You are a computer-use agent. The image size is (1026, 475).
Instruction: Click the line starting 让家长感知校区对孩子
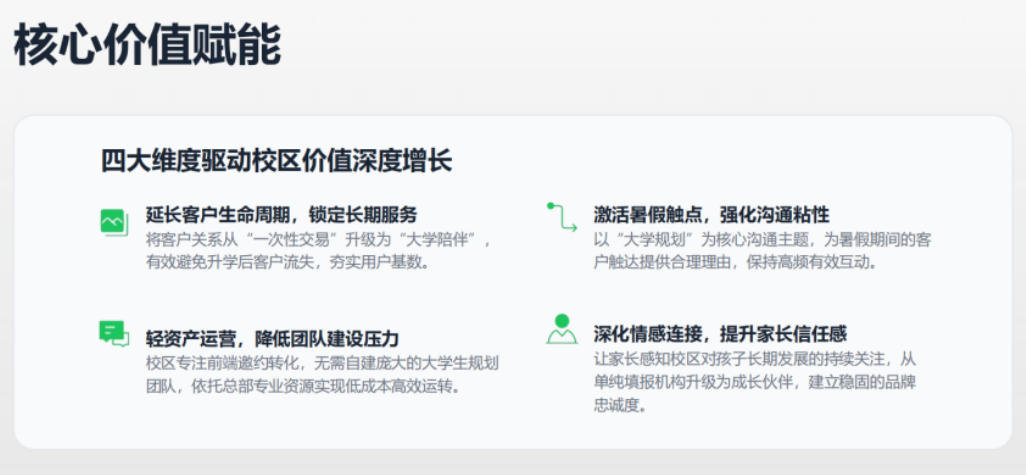(754, 359)
